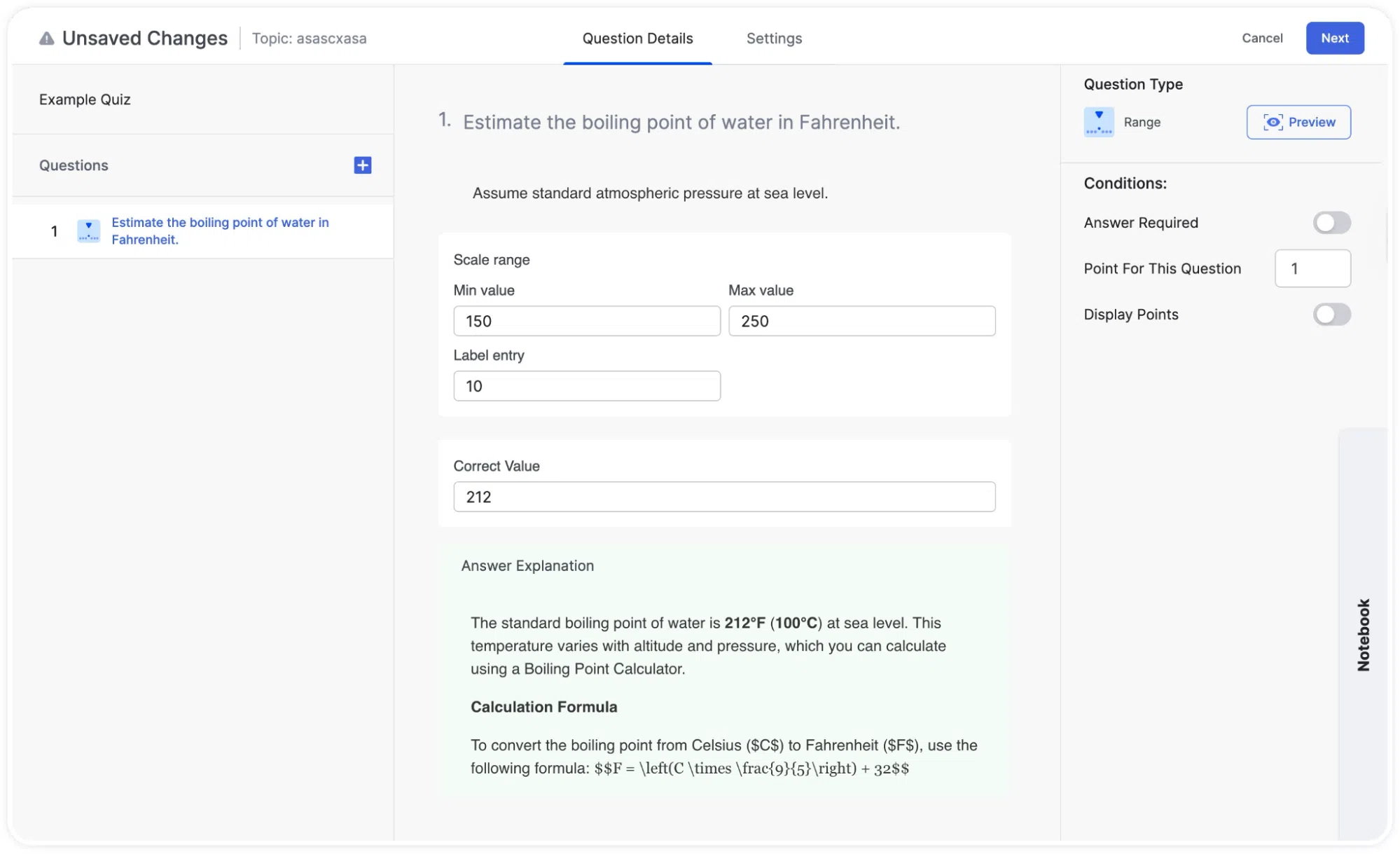Image resolution: width=1400 pixels, height=854 pixels.
Task: Select the Question Details tab
Action: tap(637, 39)
